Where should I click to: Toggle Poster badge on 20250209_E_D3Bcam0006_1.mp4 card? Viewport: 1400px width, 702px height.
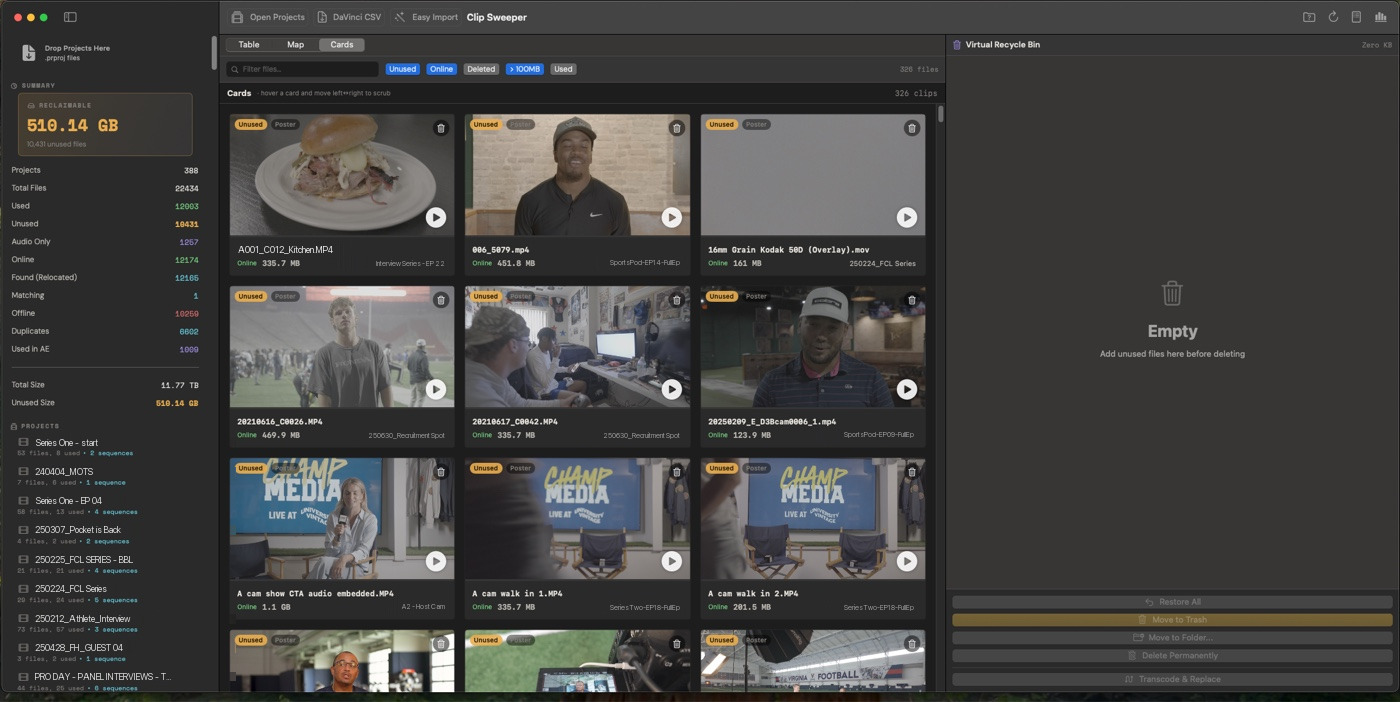coord(756,296)
